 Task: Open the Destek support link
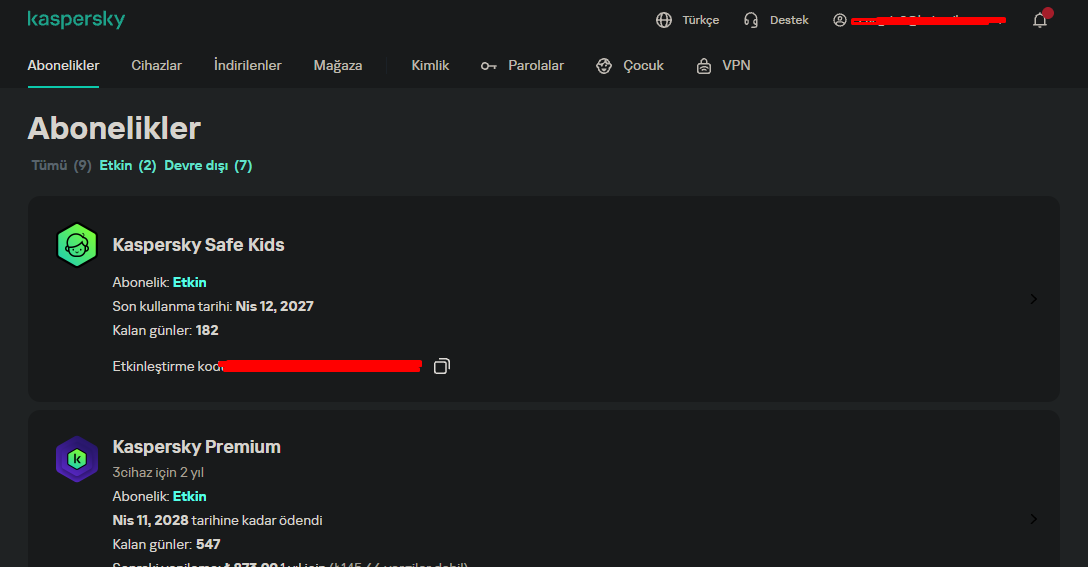(x=789, y=20)
